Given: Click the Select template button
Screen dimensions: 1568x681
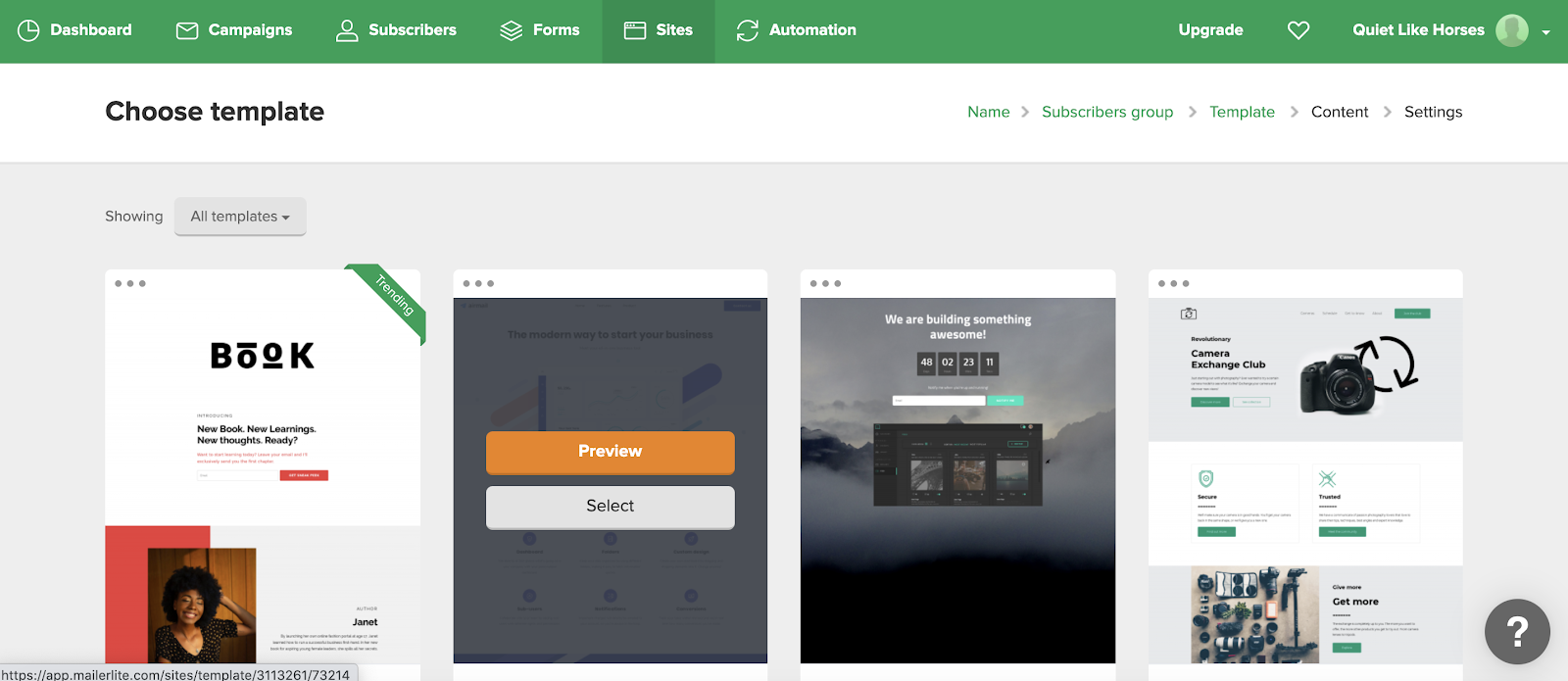Looking at the screenshot, I should 611,507.
